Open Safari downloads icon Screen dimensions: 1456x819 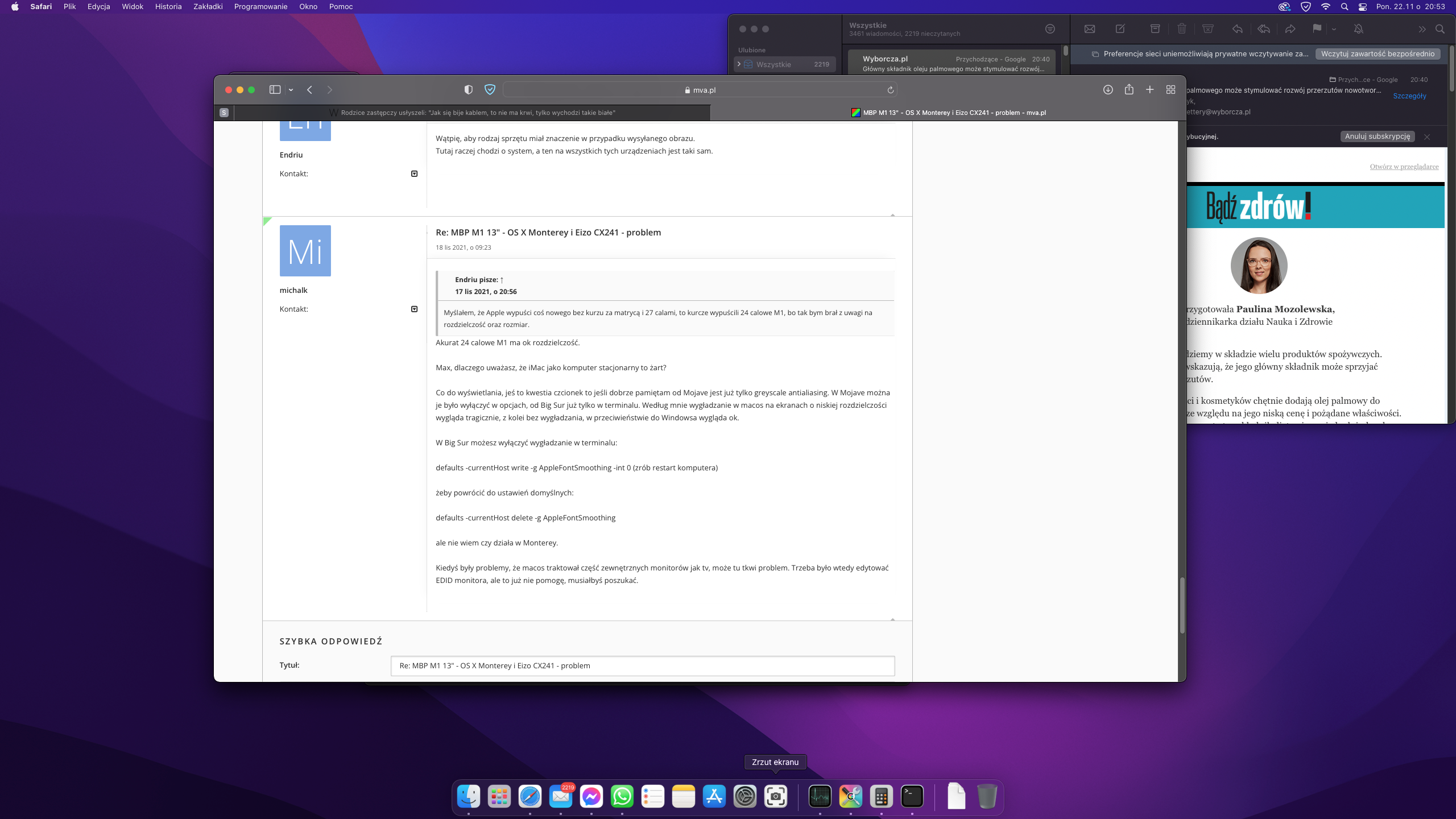click(1108, 90)
